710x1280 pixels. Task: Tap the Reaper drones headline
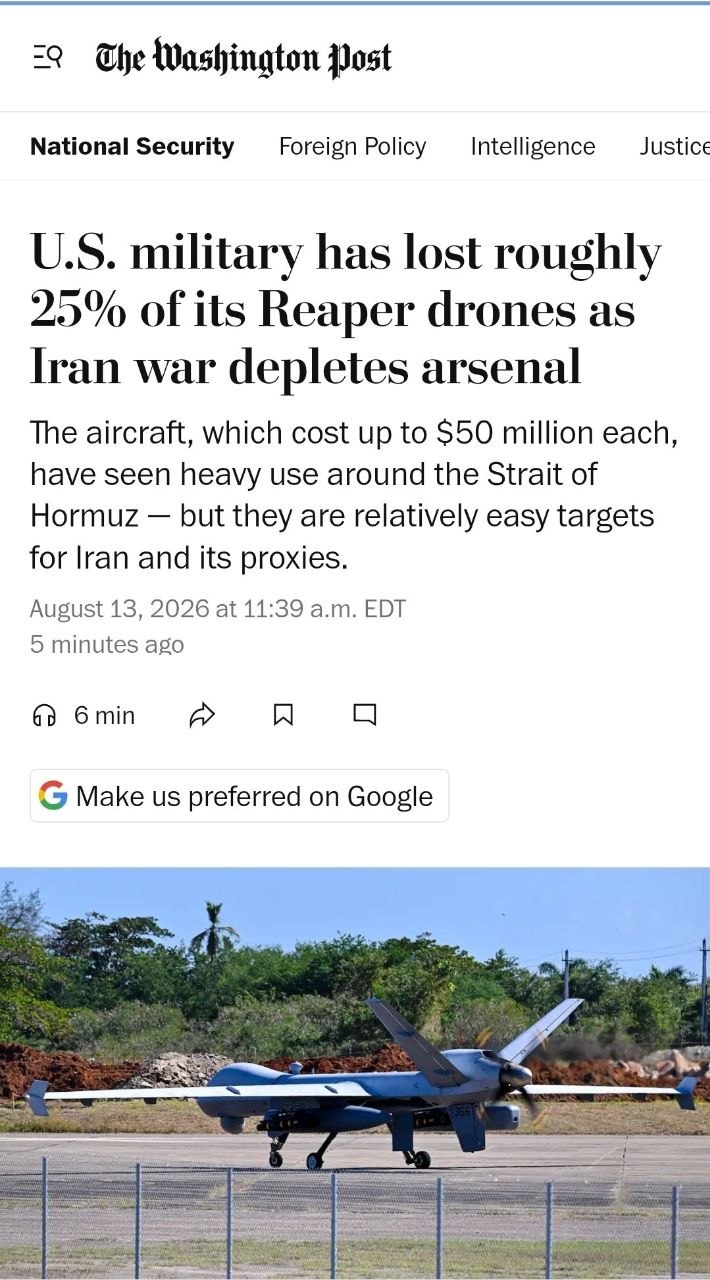coord(346,310)
